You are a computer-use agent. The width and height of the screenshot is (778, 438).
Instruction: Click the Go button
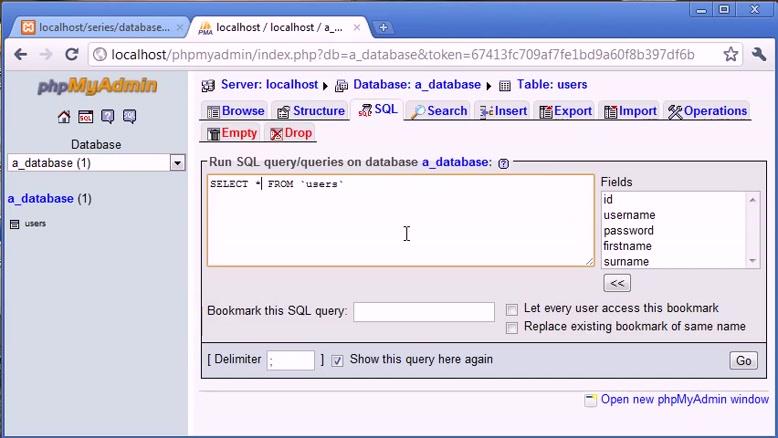(743, 361)
